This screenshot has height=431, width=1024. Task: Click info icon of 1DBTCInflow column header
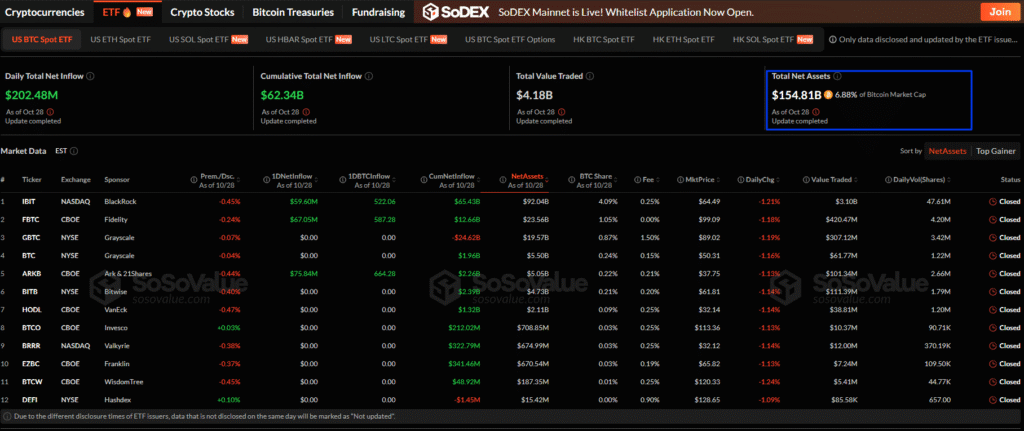click(x=342, y=180)
